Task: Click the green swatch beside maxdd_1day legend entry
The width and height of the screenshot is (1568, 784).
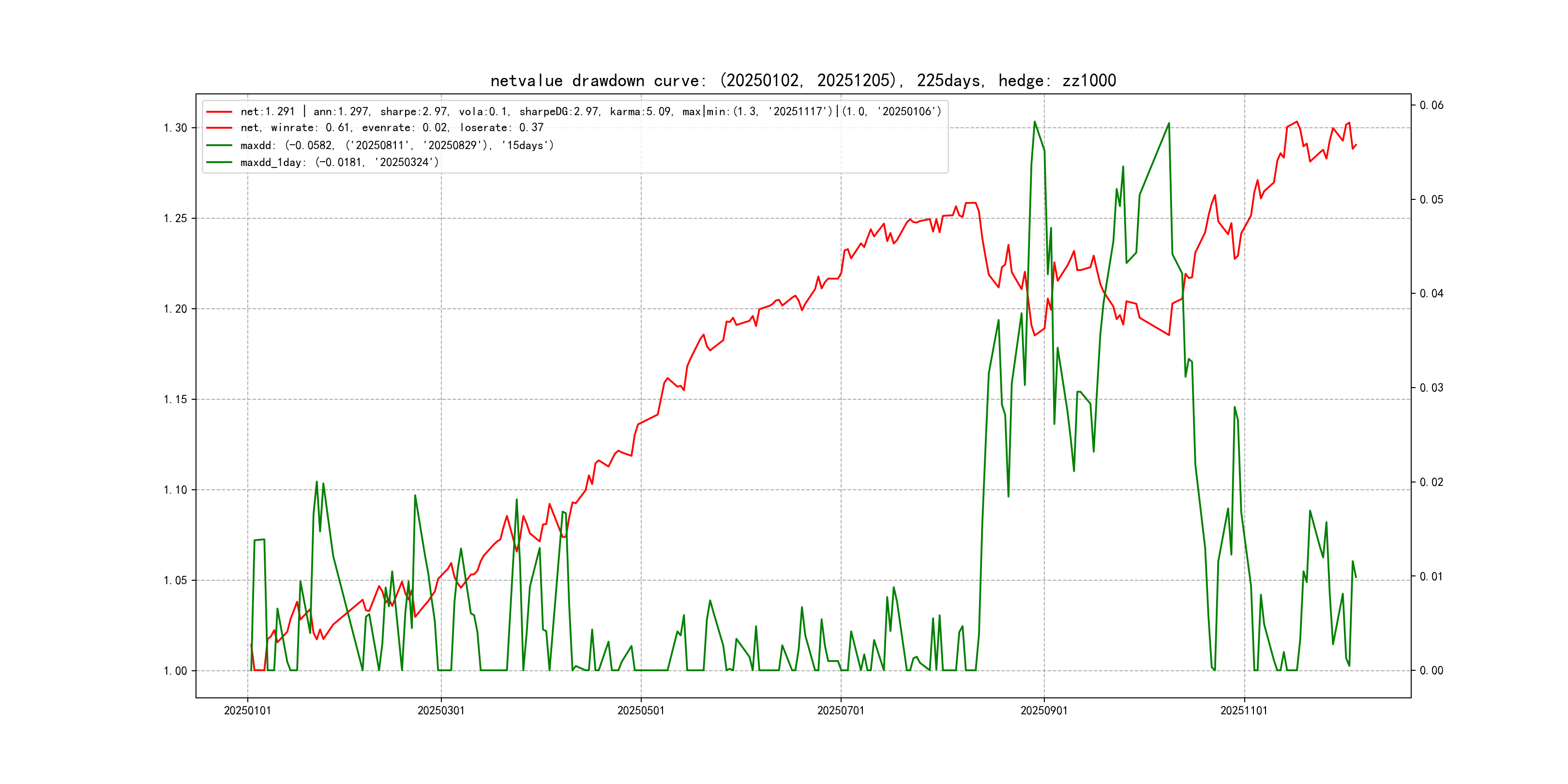Action: click(219, 163)
